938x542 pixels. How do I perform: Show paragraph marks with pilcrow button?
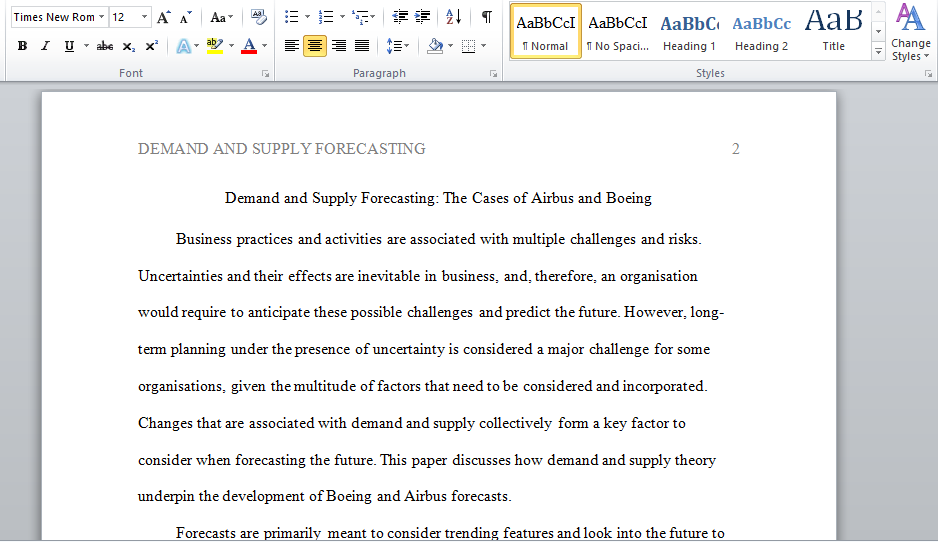487,17
